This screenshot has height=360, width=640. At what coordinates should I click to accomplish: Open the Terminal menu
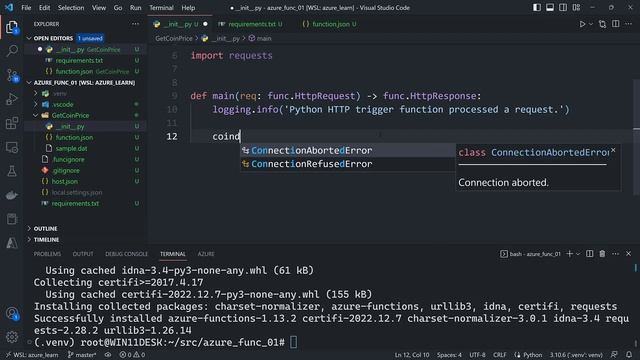pos(161,8)
